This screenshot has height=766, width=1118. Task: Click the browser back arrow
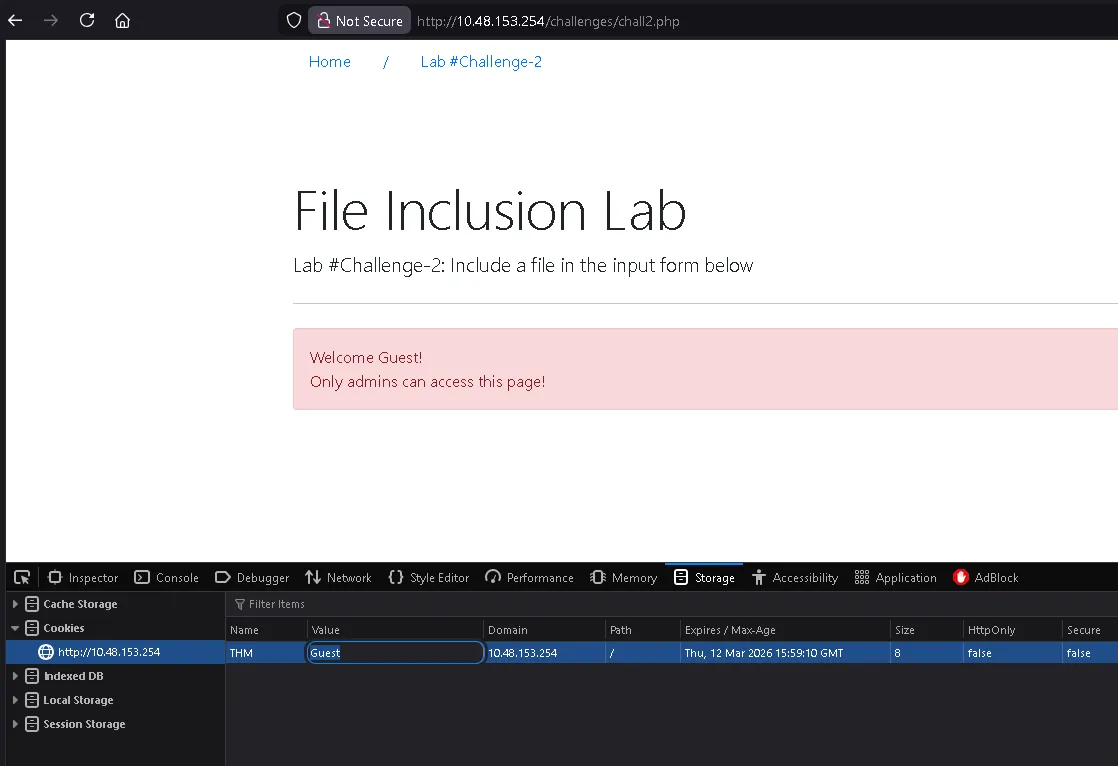point(15,20)
